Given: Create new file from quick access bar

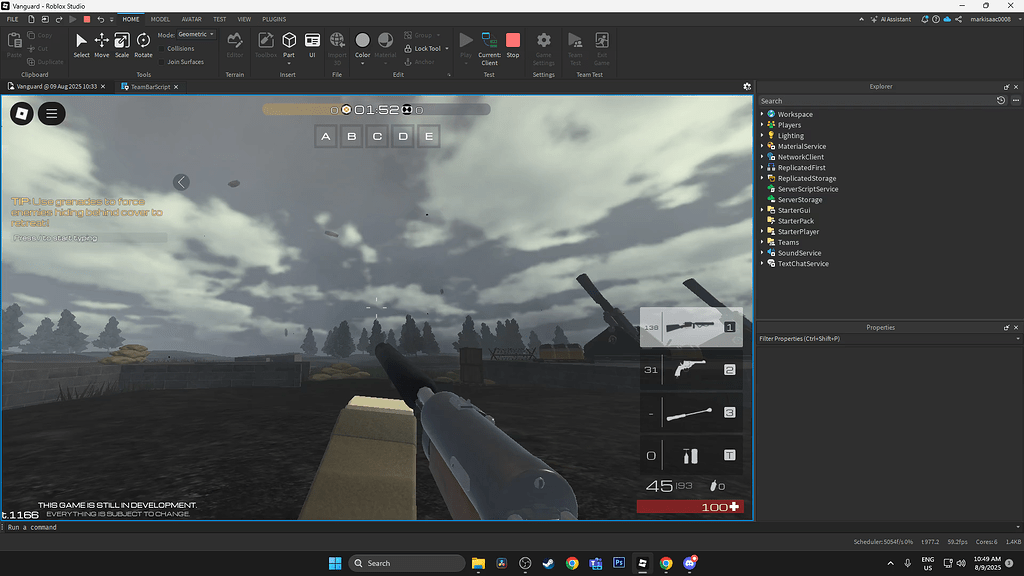Looking at the screenshot, I should click(31, 19).
